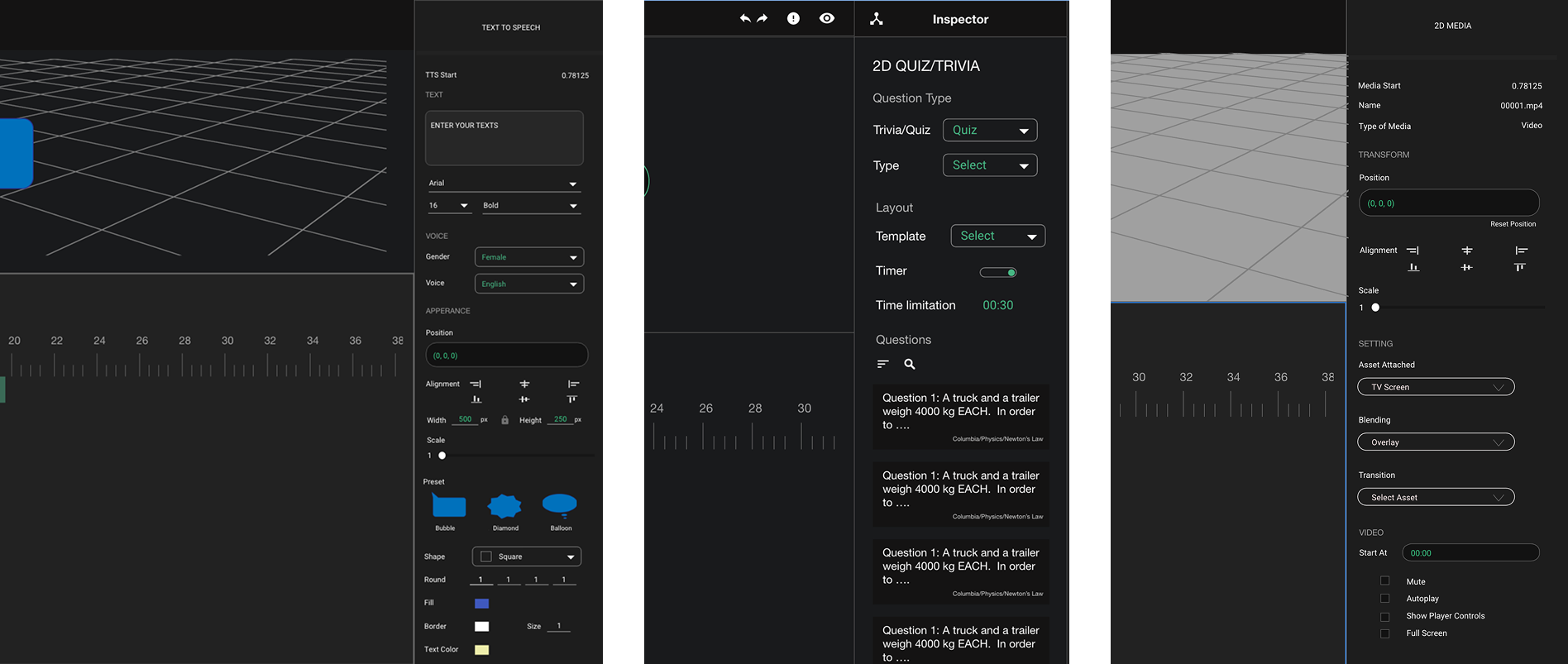Check the Full Screen checkbox
The image size is (1568, 664).
click(x=1384, y=633)
